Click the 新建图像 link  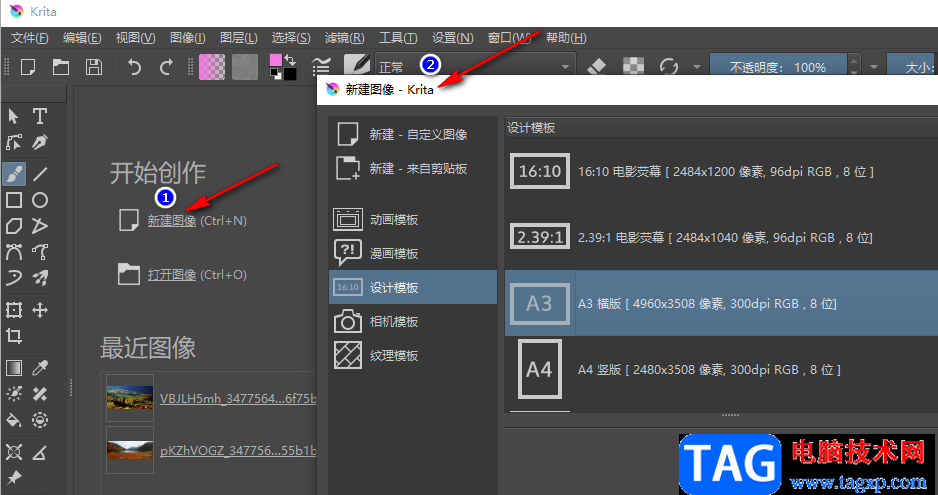172,220
